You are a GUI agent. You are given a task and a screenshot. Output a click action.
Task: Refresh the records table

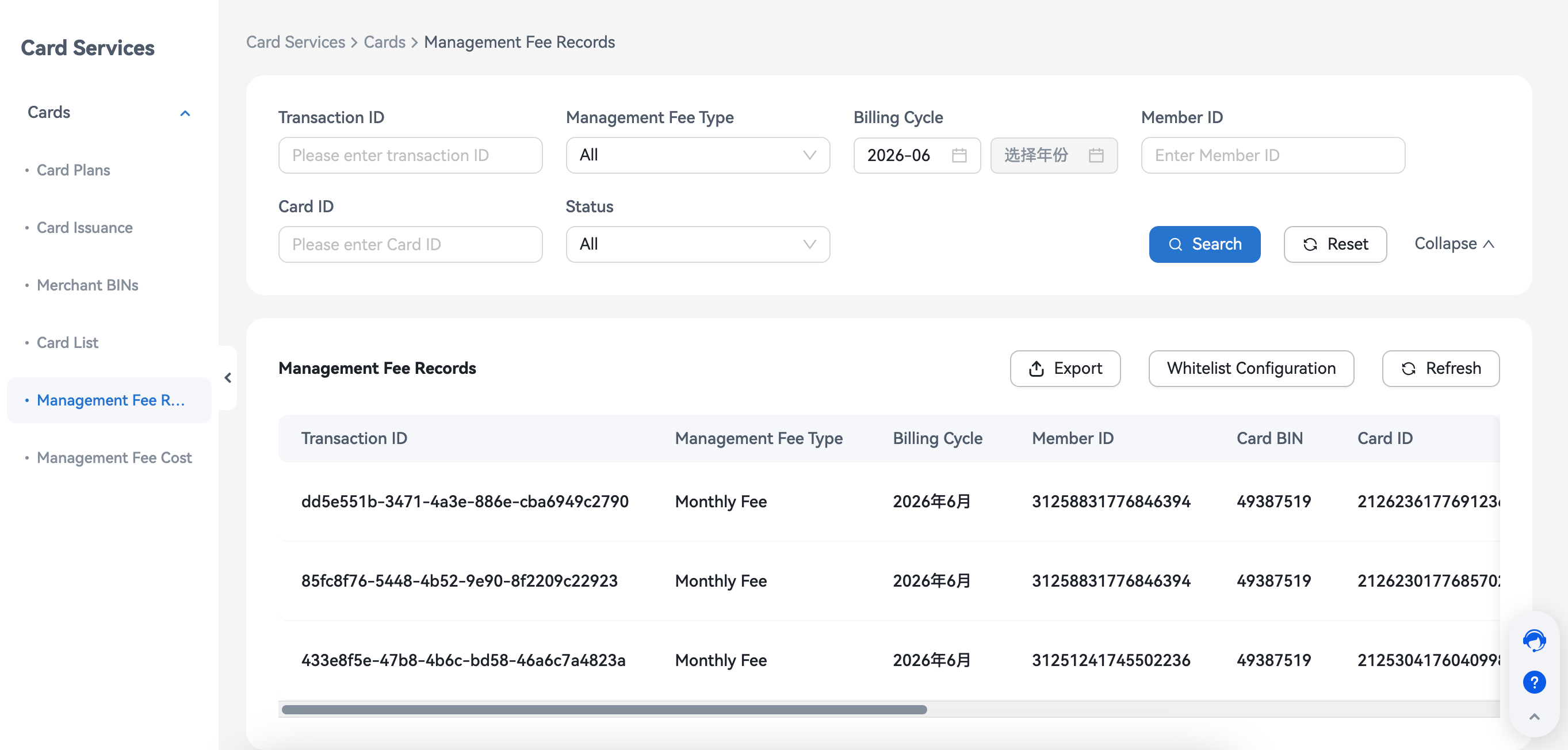(x=1440, y=368)
